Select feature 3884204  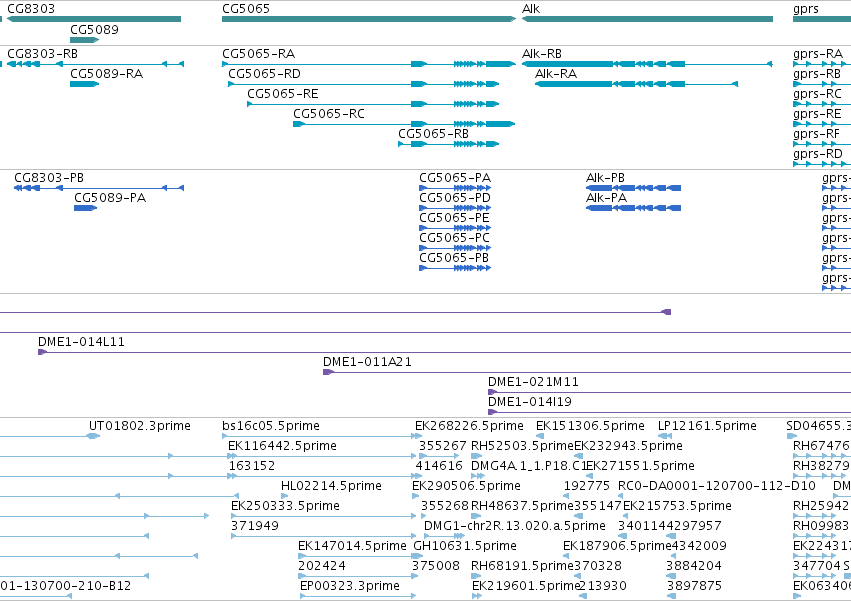point(694,567)
